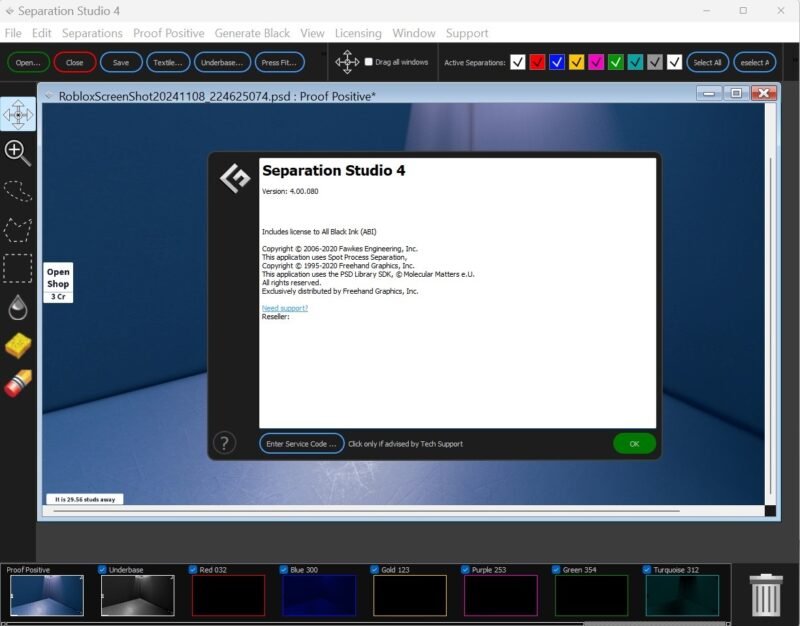800x626 pixels.
Task: Click the Save toolbar button
Action: coord(121,62)
